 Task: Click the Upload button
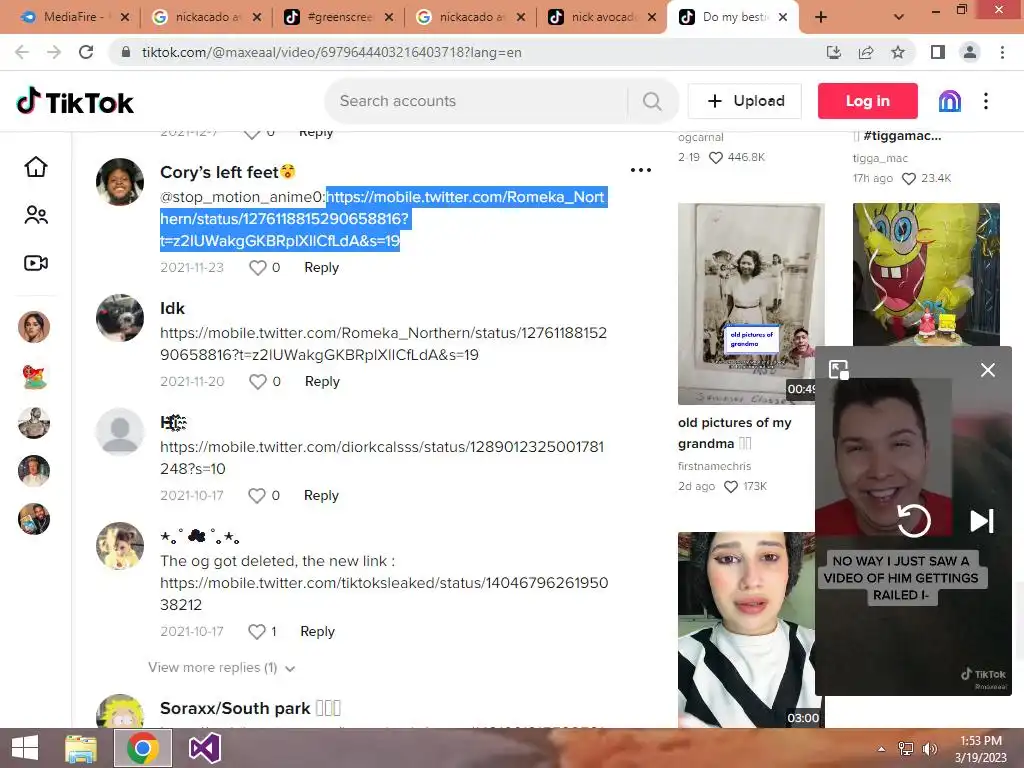point(744,101)
